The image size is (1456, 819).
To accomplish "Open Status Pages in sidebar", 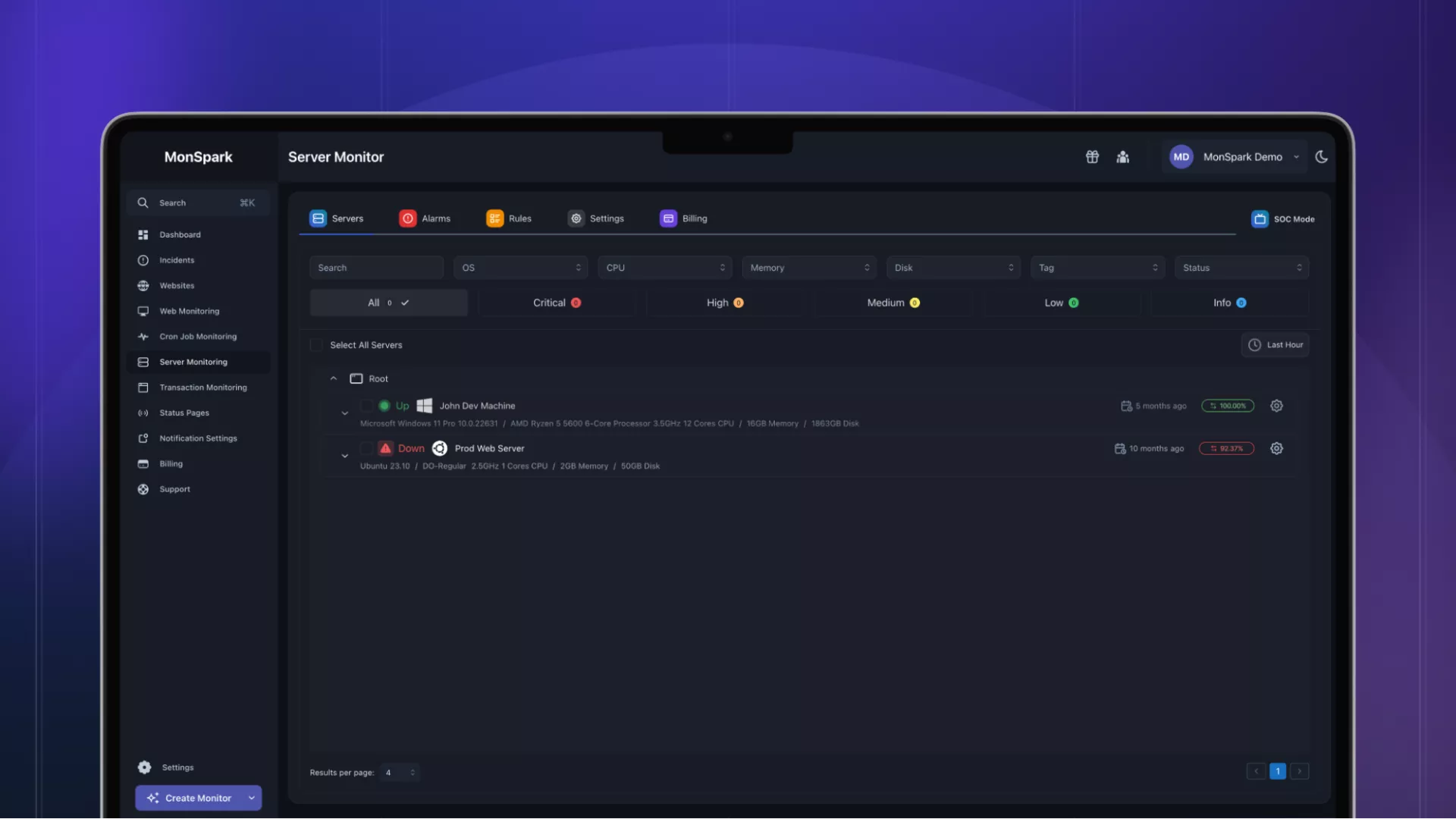I will (x=184, y=413).
